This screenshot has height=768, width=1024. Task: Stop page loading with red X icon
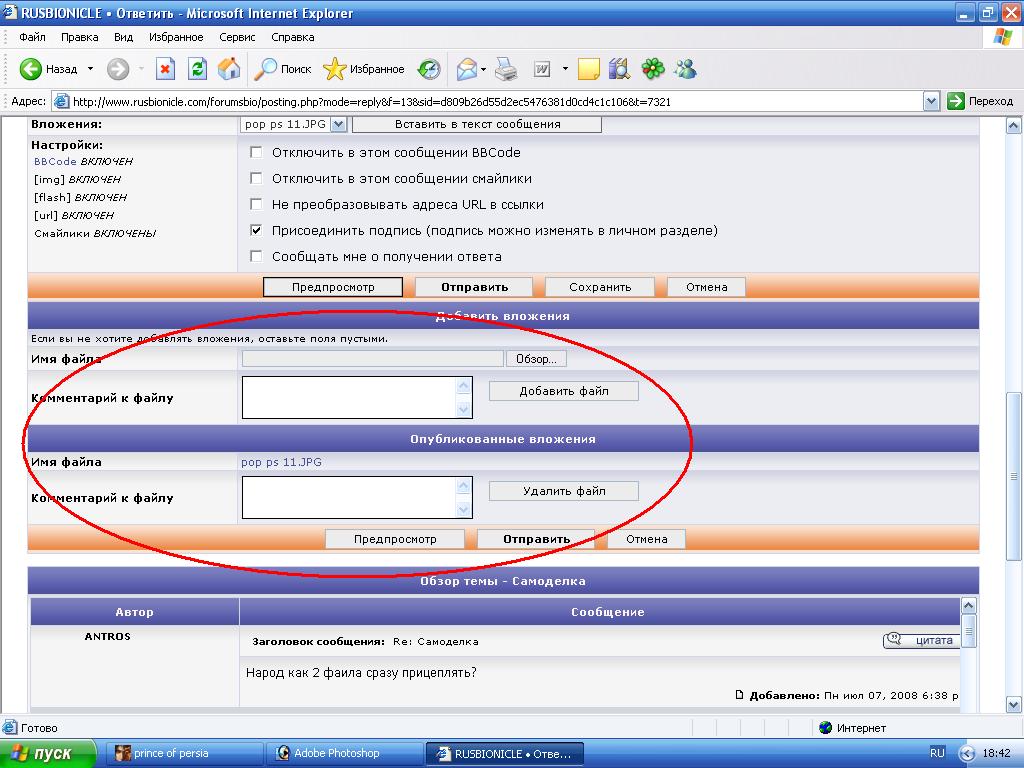165,69
